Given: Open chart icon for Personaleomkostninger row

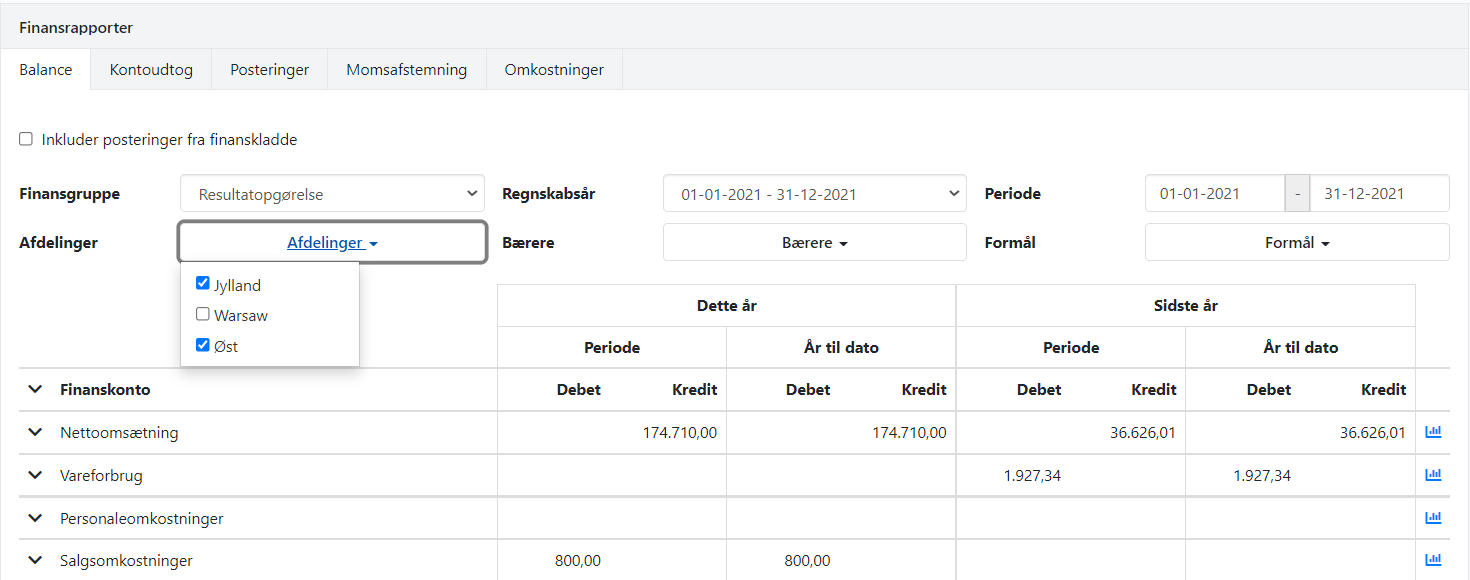Looking at the screenshot, I should (x=1433, y=518).
